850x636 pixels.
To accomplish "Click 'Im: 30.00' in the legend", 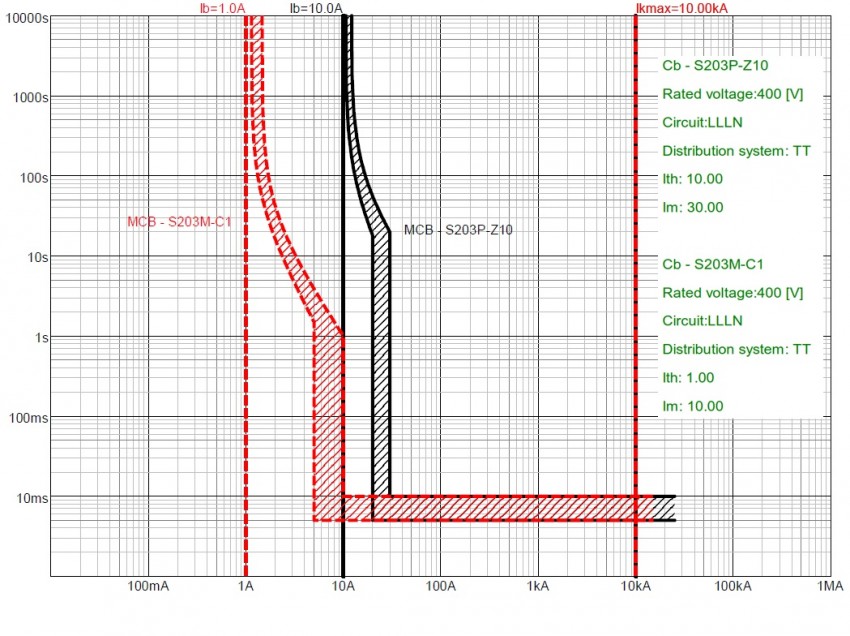I will pos(692,207).
